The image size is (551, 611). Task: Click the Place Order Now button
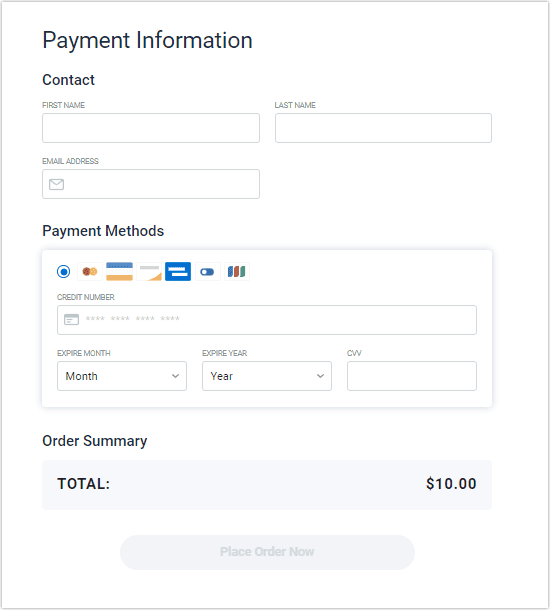(x=267, y=553)
